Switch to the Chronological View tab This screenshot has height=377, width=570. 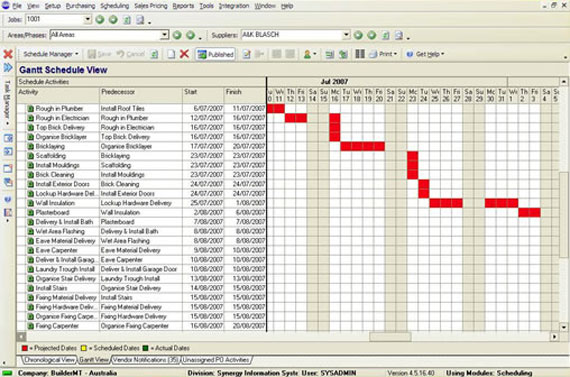coord(49,360)
